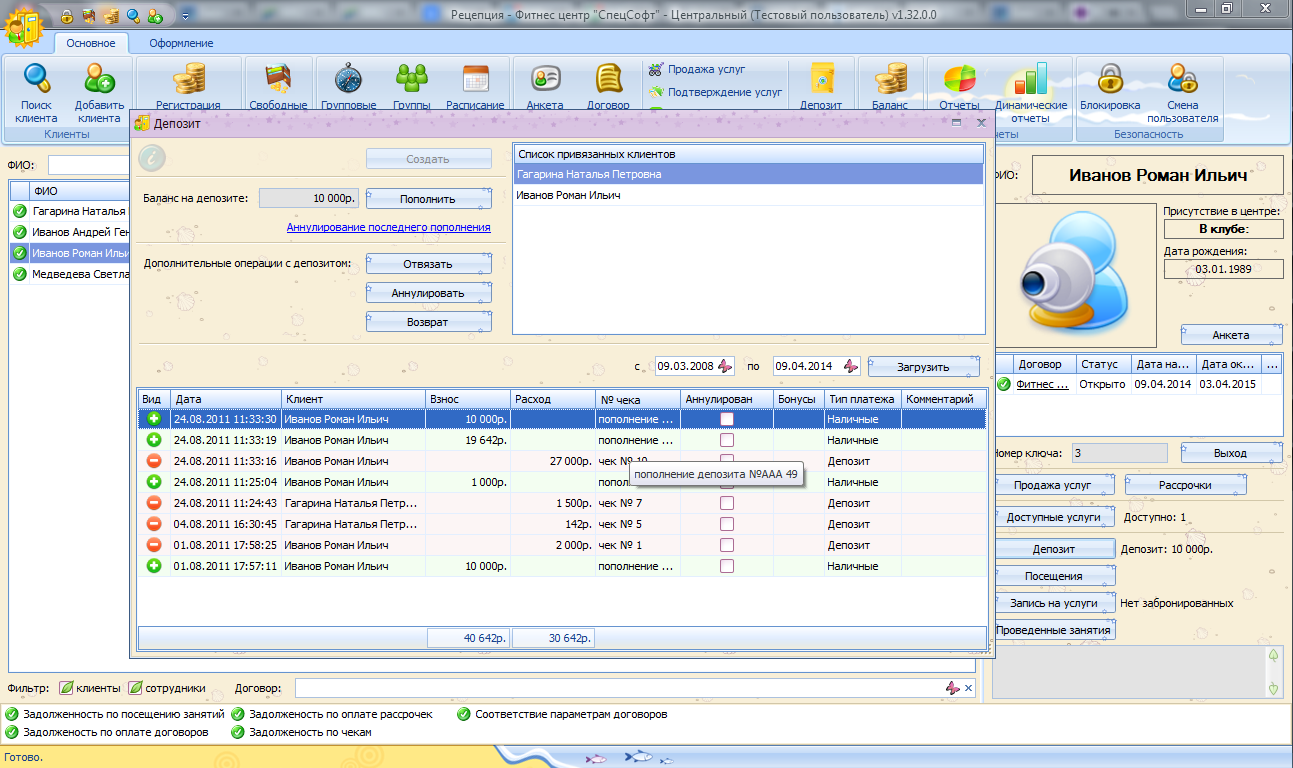Switch to the Оформление ribbon tab
The width and height of the screenshot is (1293, 768).
[181, 43]
